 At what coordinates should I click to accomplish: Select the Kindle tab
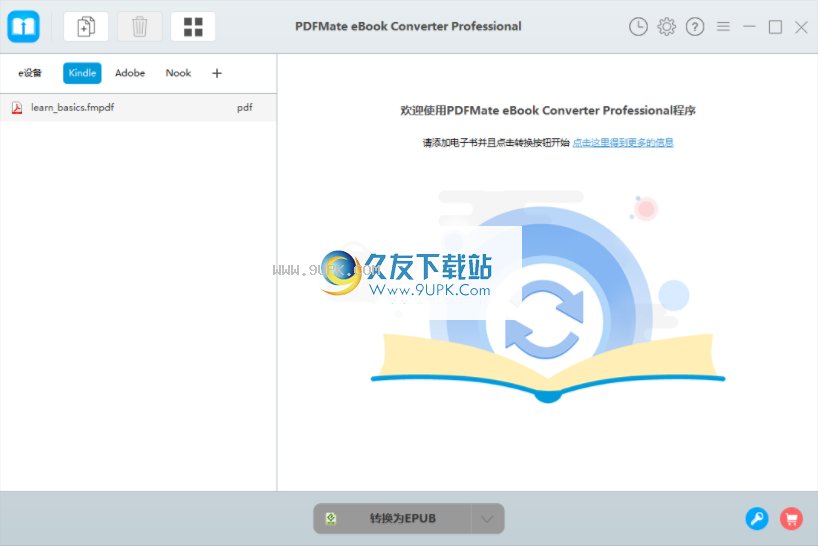coord(82,73)
